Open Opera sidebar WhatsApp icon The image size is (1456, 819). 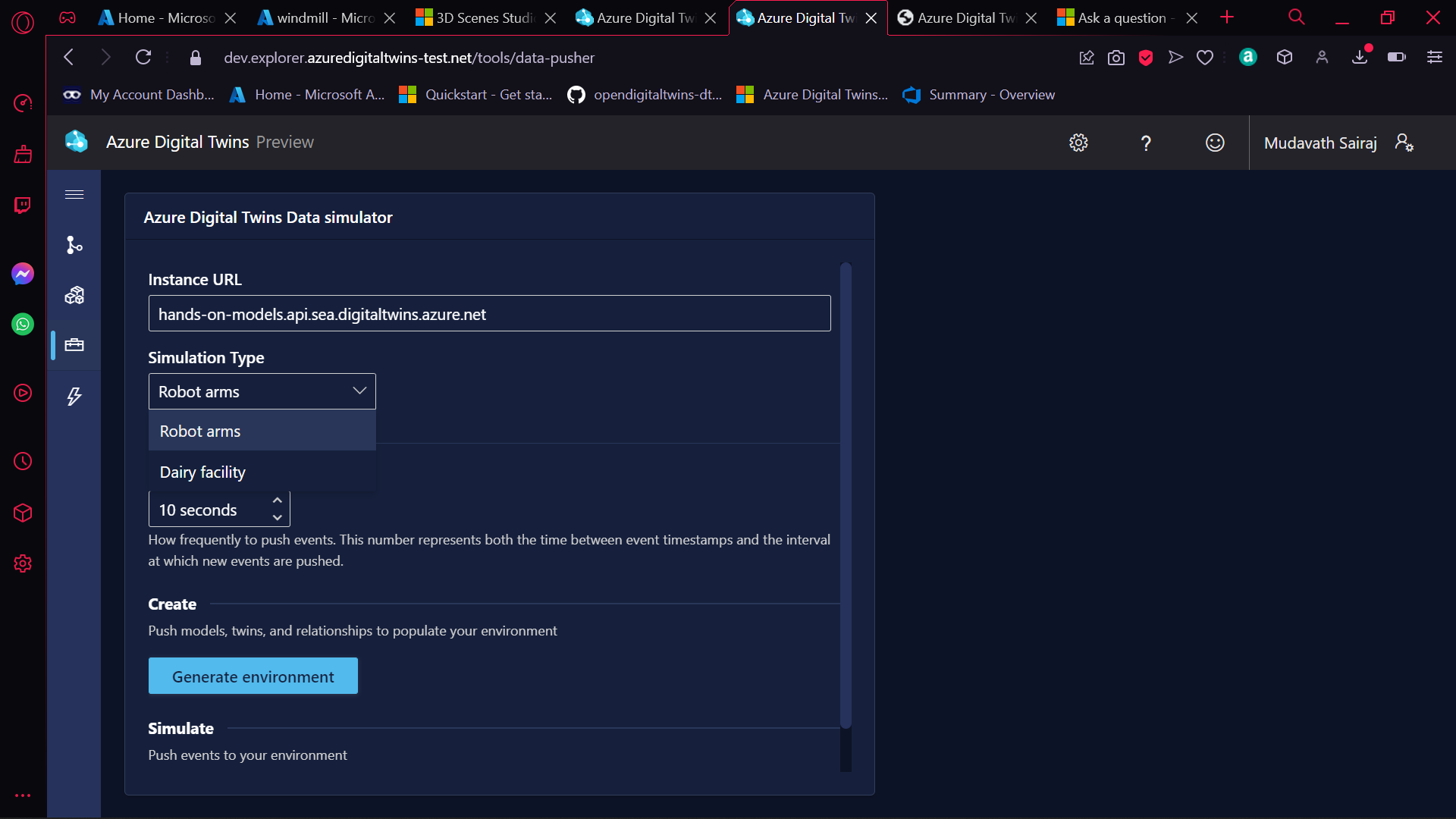click(23, 325)
